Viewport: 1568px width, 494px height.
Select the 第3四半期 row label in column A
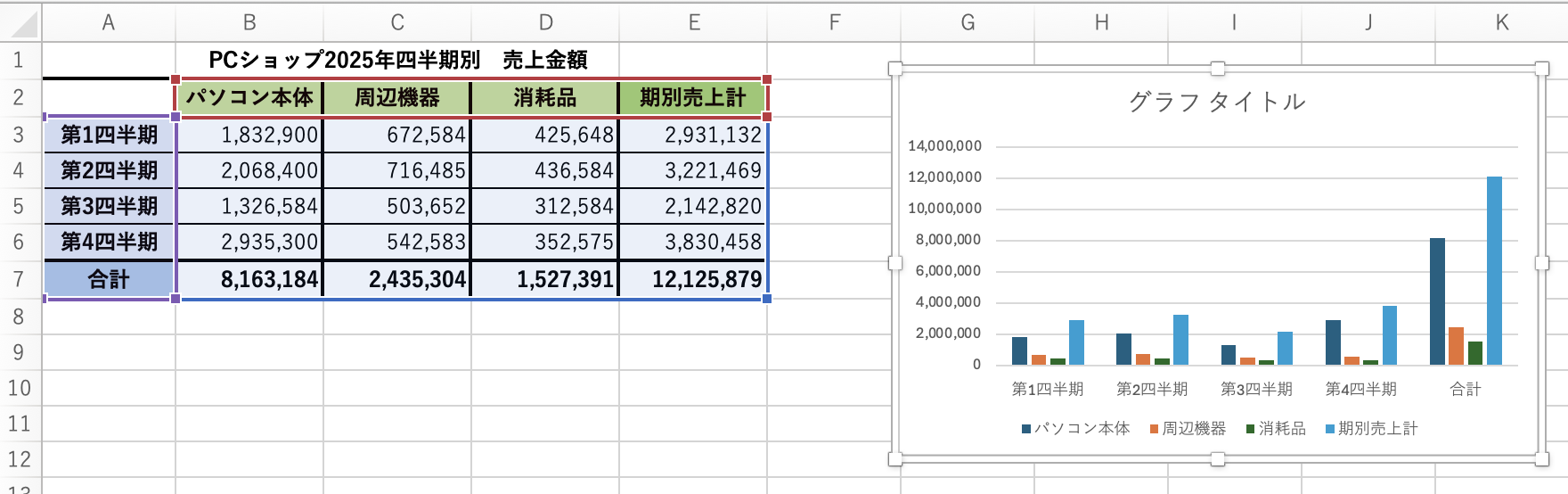pyautogui.click(x=109, y=206)
